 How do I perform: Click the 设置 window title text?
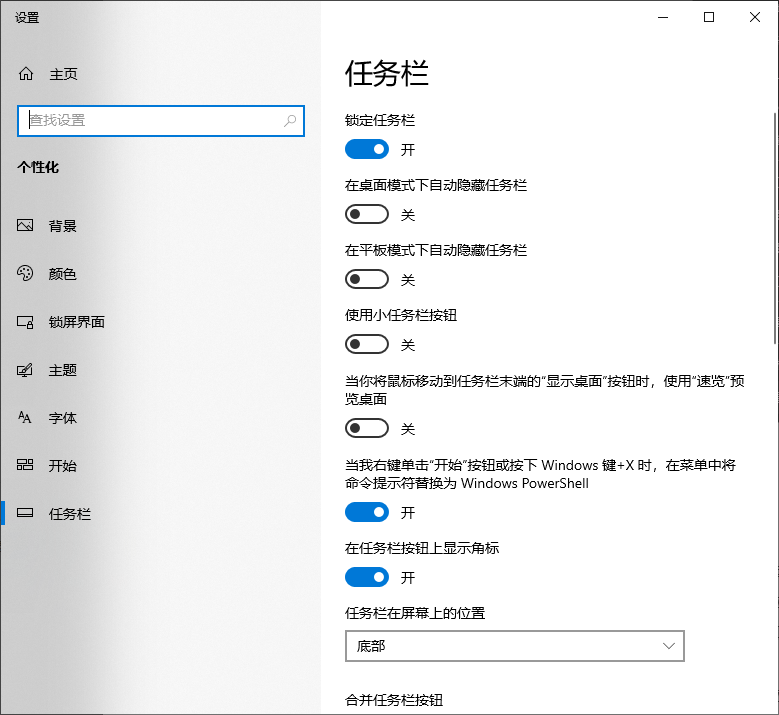(27, 17)
